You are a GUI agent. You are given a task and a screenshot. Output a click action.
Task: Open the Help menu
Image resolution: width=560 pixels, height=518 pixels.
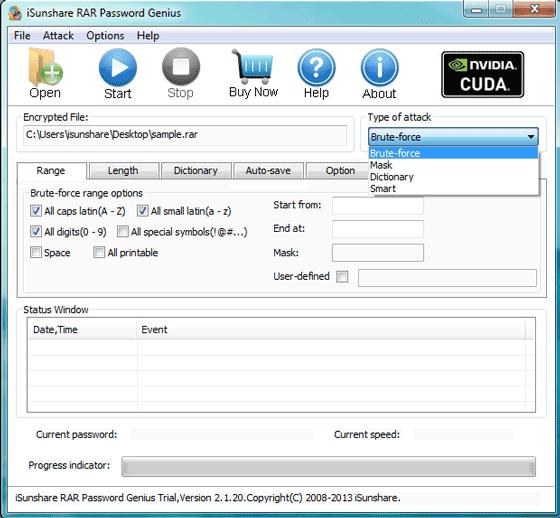[x=148, y=36]
